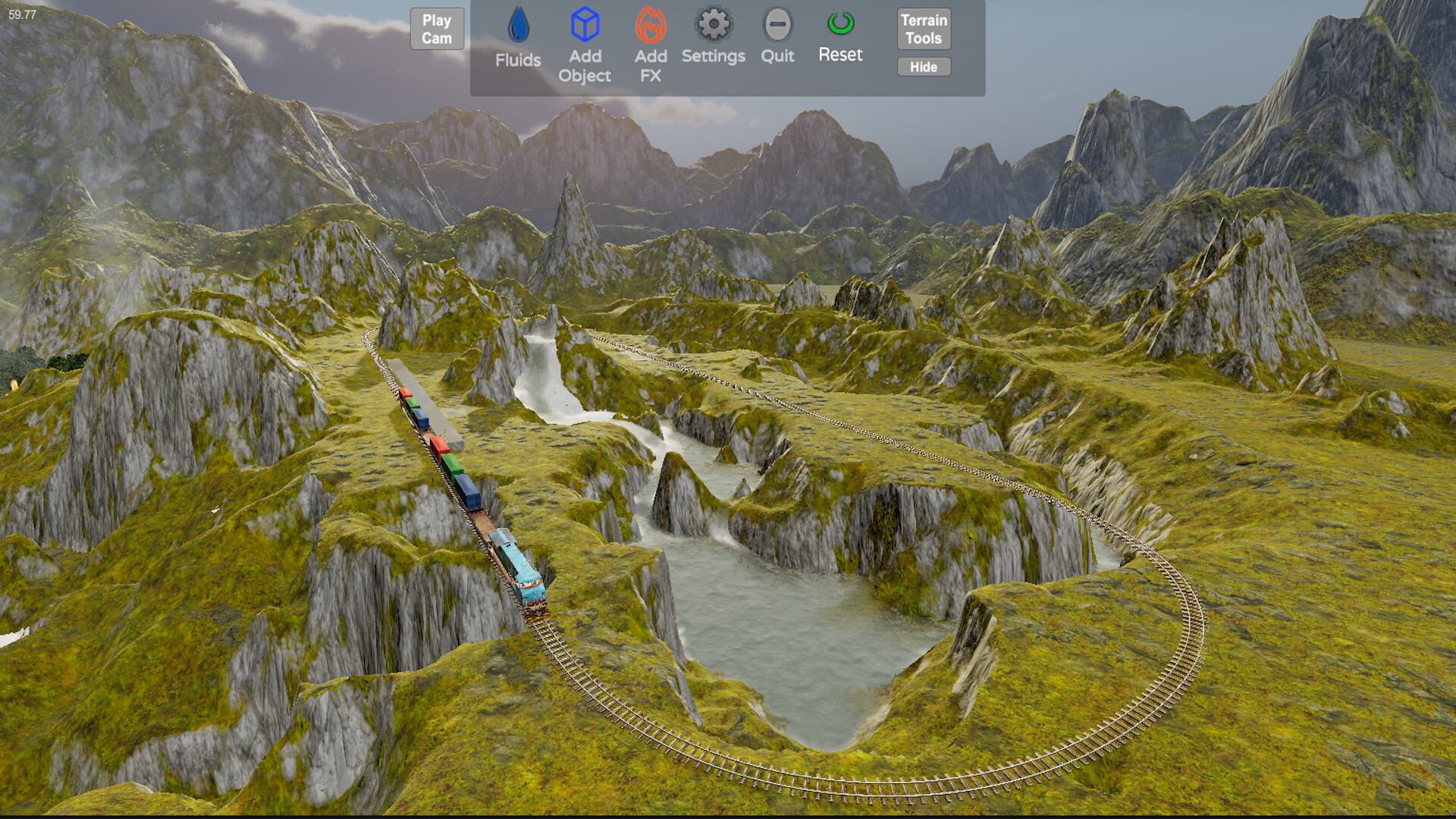Open the Terrain Tools panel

coord(923,29)
